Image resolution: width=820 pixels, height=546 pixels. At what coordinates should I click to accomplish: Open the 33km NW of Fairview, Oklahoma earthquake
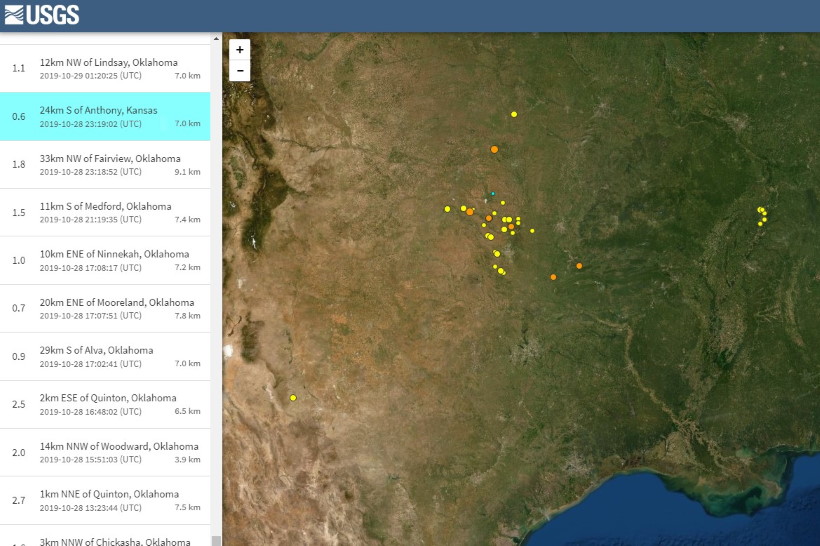tap(108, 164)
